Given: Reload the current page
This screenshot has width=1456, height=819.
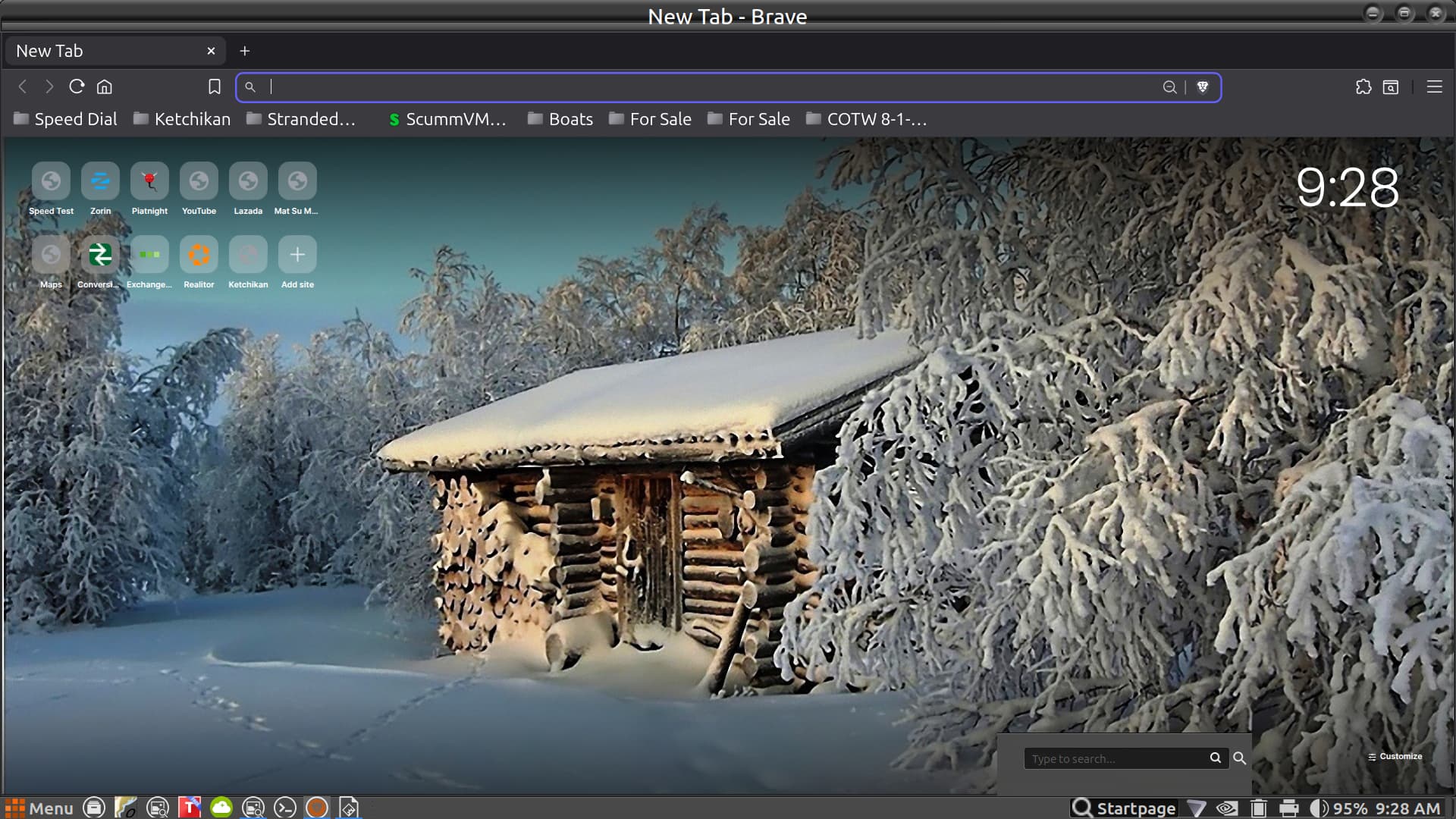Looking at the screenshot, I should pos(77,86).
